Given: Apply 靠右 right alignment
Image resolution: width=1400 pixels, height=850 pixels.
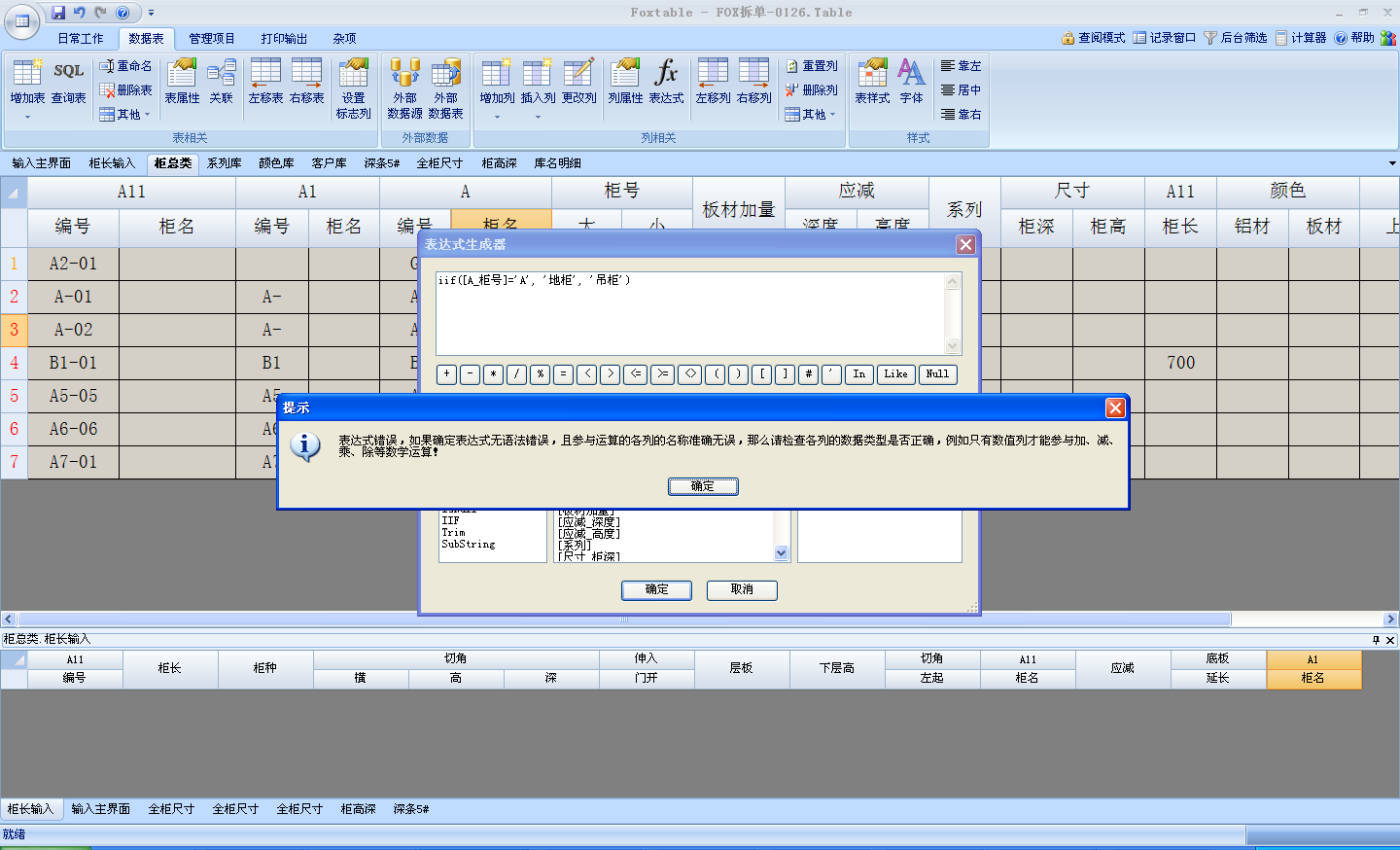Looking at the screenshot, I should pyautogui.click(x=961, y=115).
